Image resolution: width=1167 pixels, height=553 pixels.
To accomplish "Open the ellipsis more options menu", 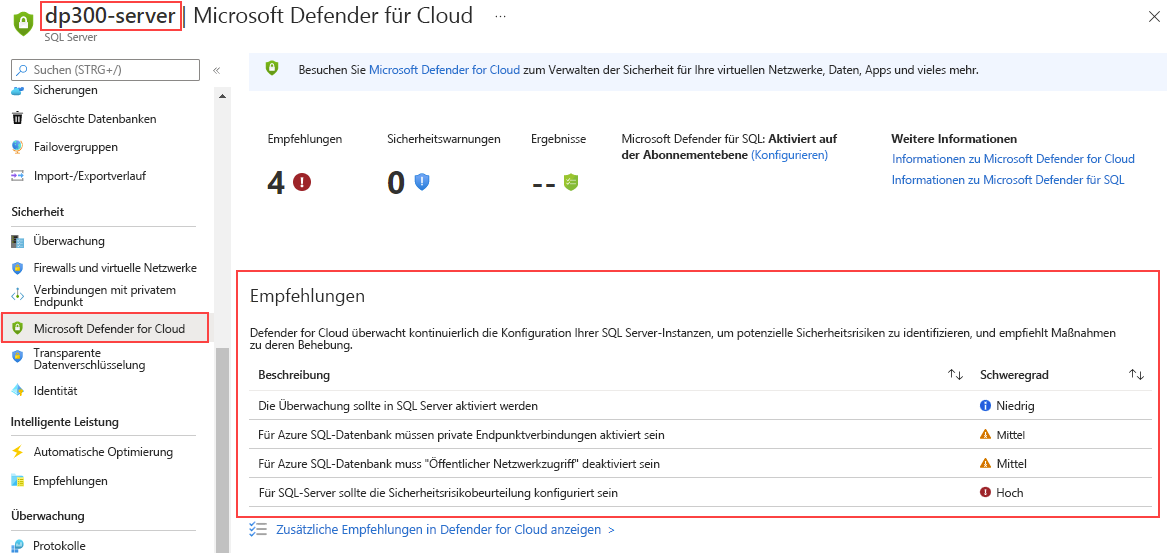I will pyautogui.click(x=500, y=16).
